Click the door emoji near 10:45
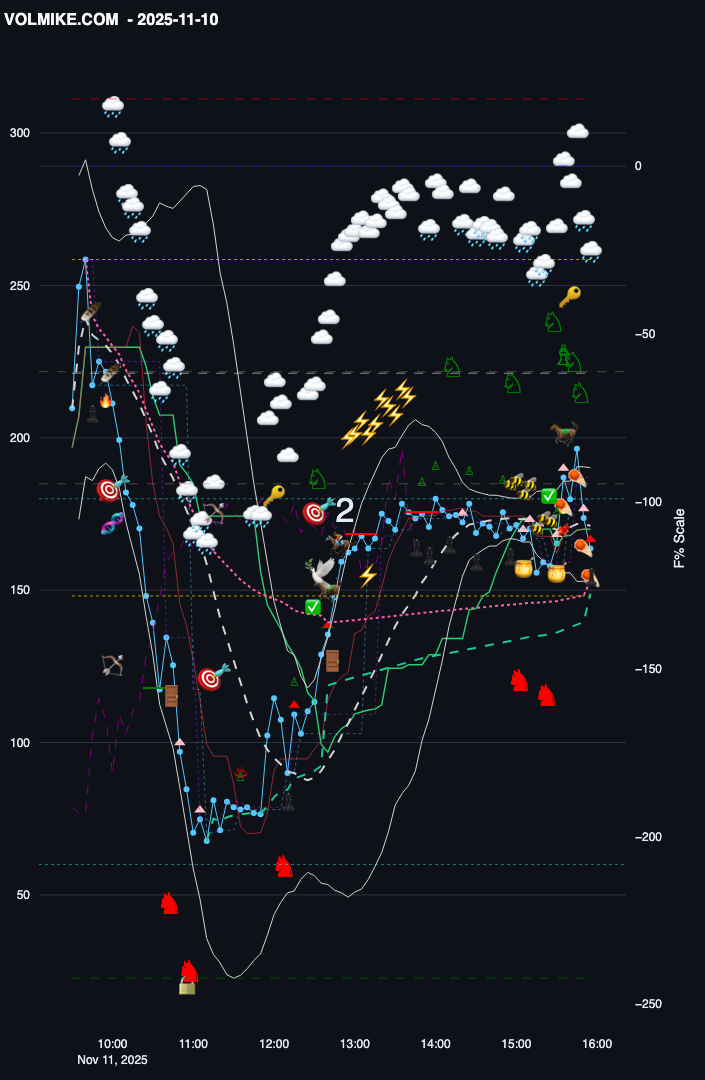Screen dimensions: 705x1080 click(x=171, y=696)
